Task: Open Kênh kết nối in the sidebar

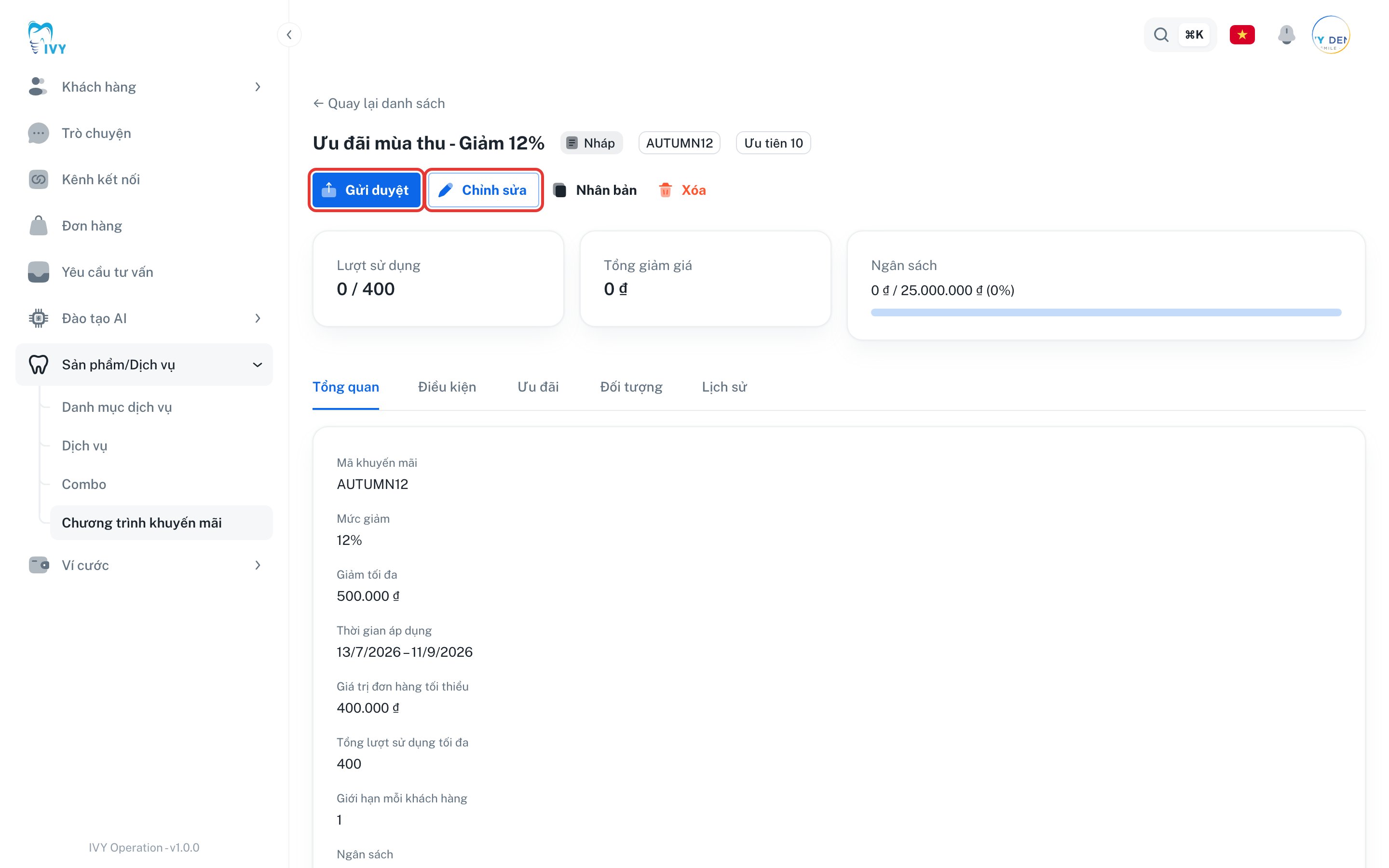Action: (x=144, y=179)
